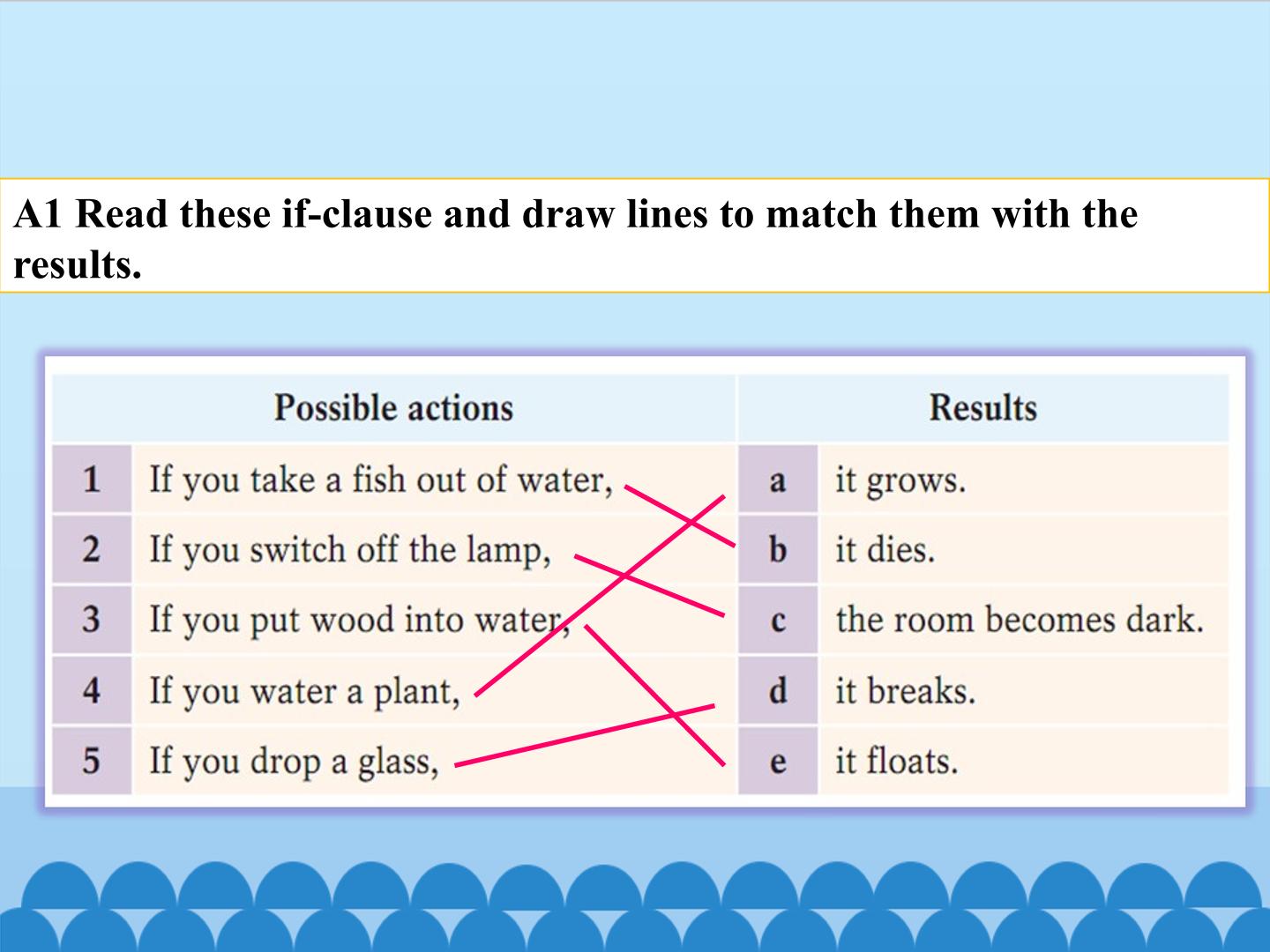Click the 'Results' column header
Viewport: 1270px width, 952px height.
click(983, 408)
